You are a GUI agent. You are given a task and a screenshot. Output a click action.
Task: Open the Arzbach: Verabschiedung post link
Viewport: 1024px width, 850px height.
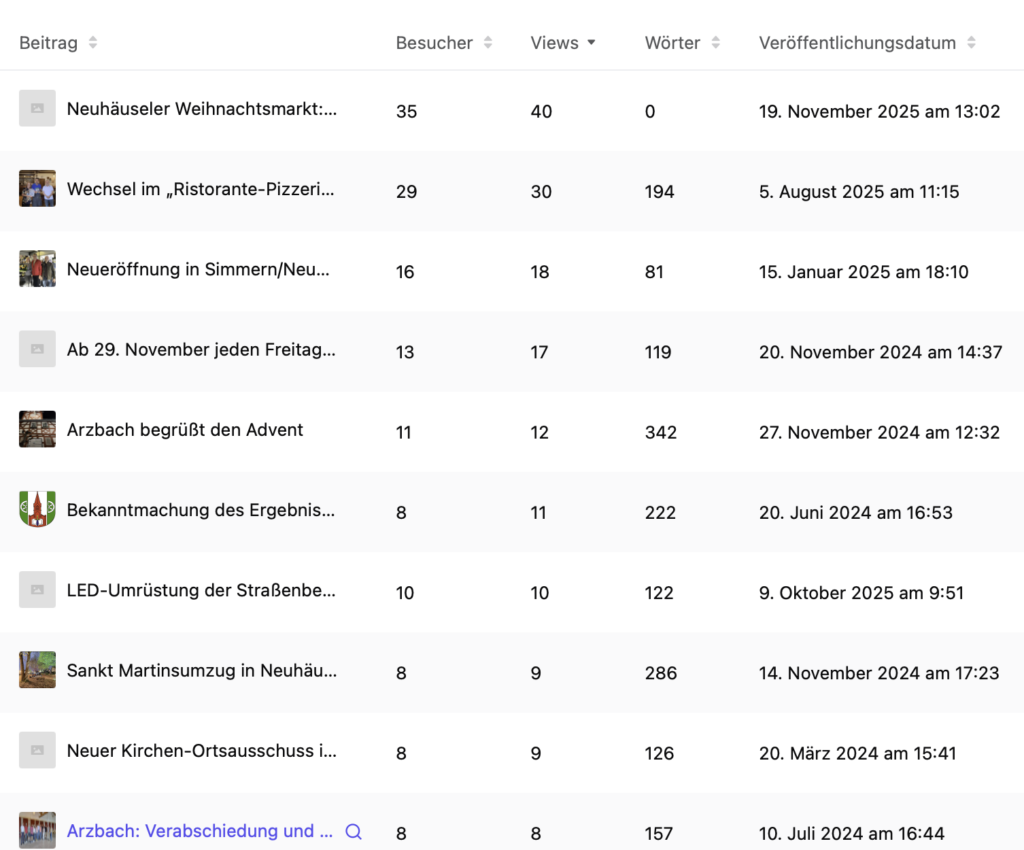199,831
